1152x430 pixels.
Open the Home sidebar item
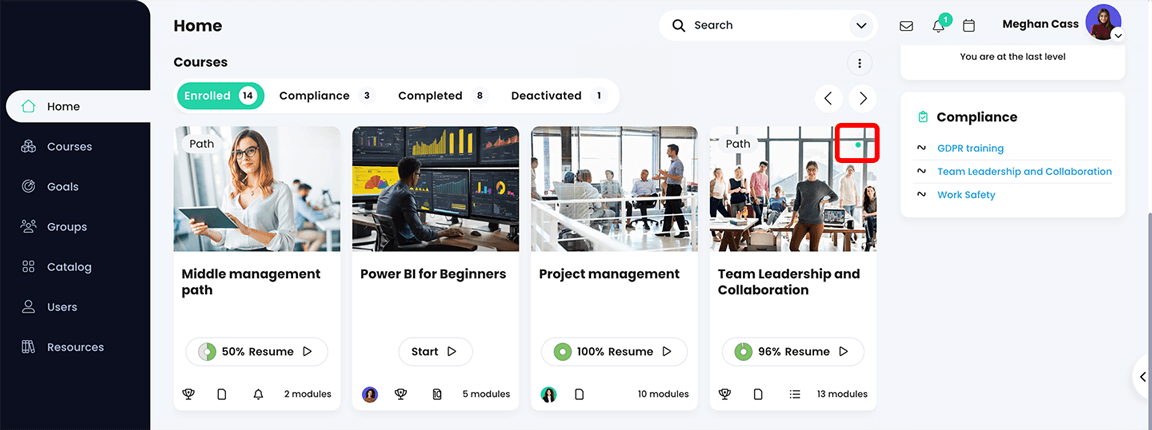point(77,107)
